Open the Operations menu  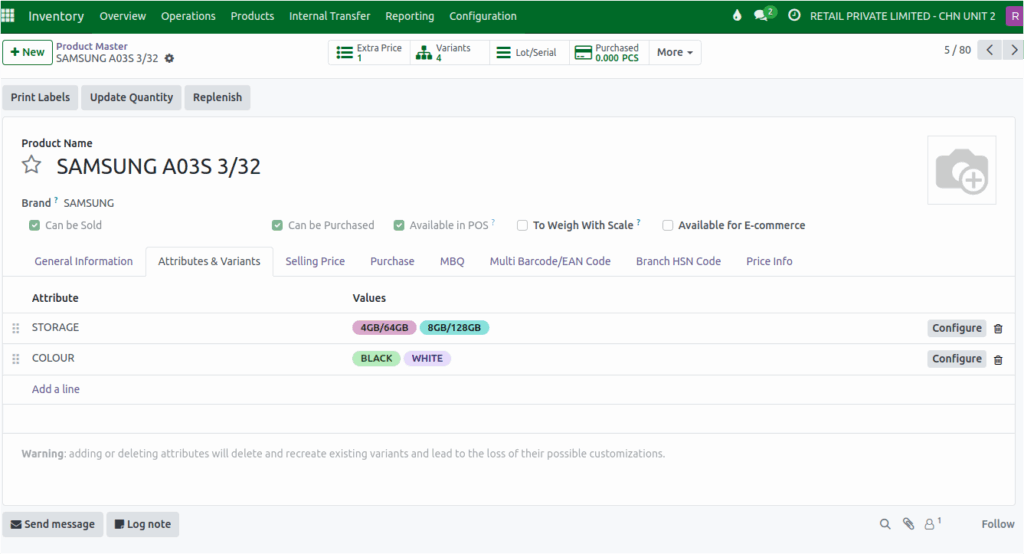pos(188,16)
